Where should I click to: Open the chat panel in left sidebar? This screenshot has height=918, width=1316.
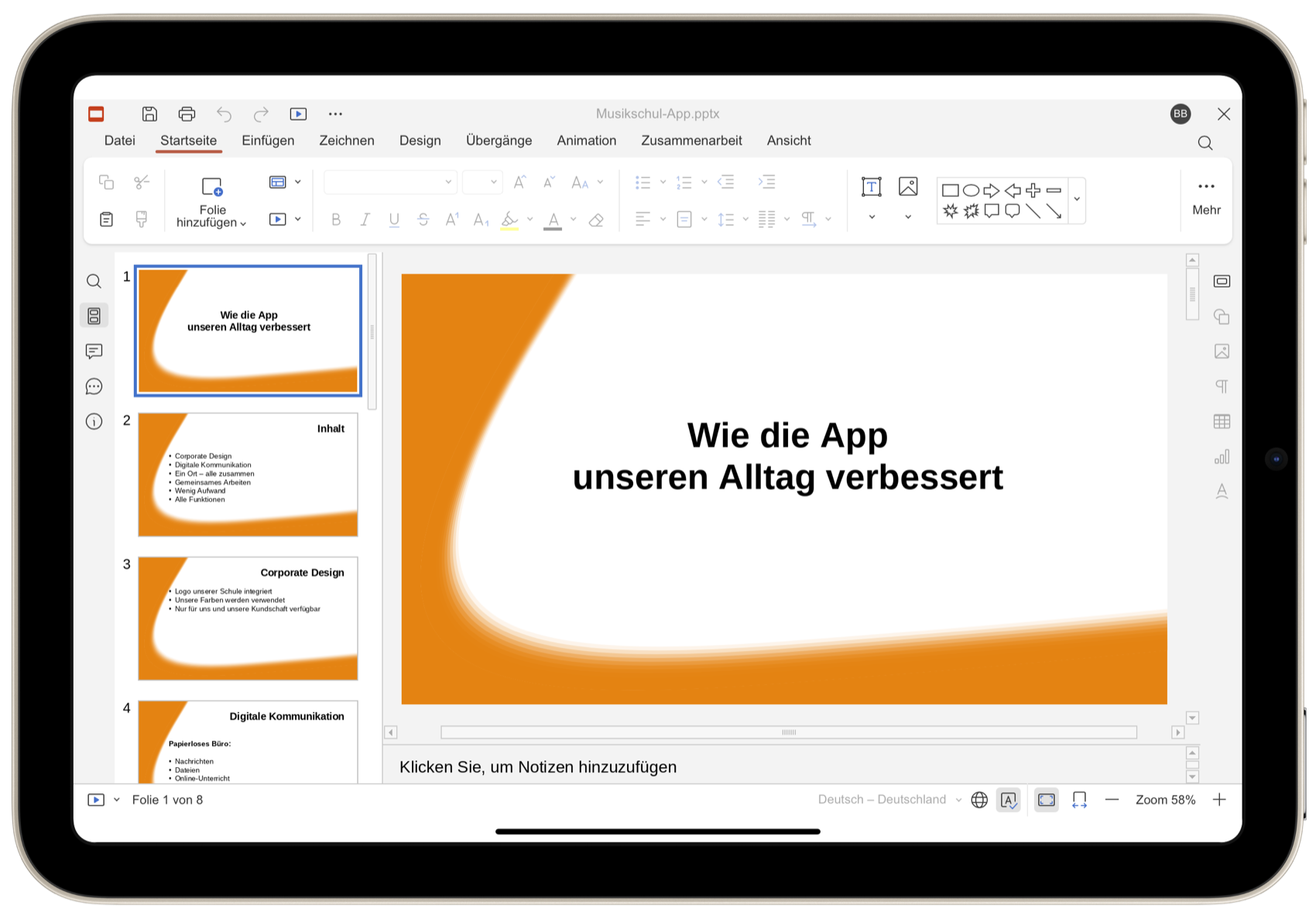click(x=94, y=386)
